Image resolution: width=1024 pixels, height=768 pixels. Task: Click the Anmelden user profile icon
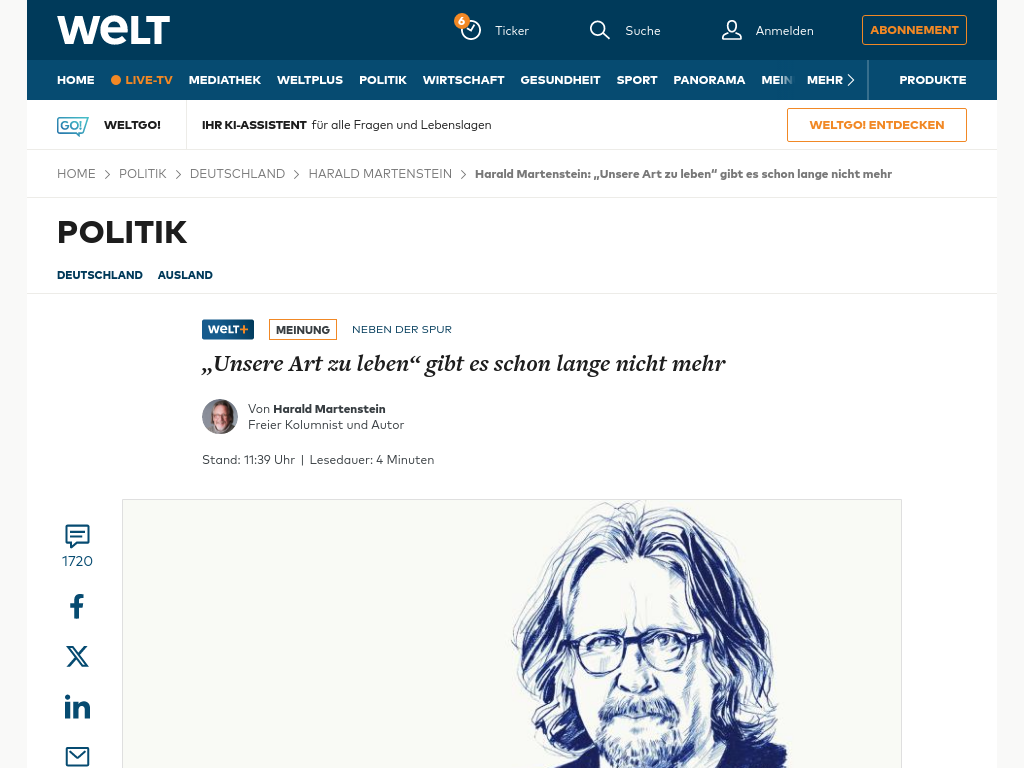click(731, 30)
